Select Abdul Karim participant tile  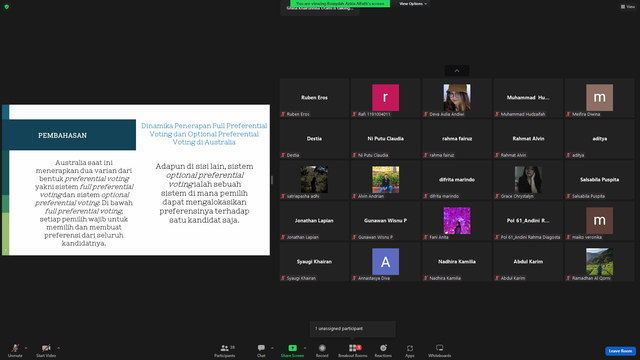click(528, 262)
